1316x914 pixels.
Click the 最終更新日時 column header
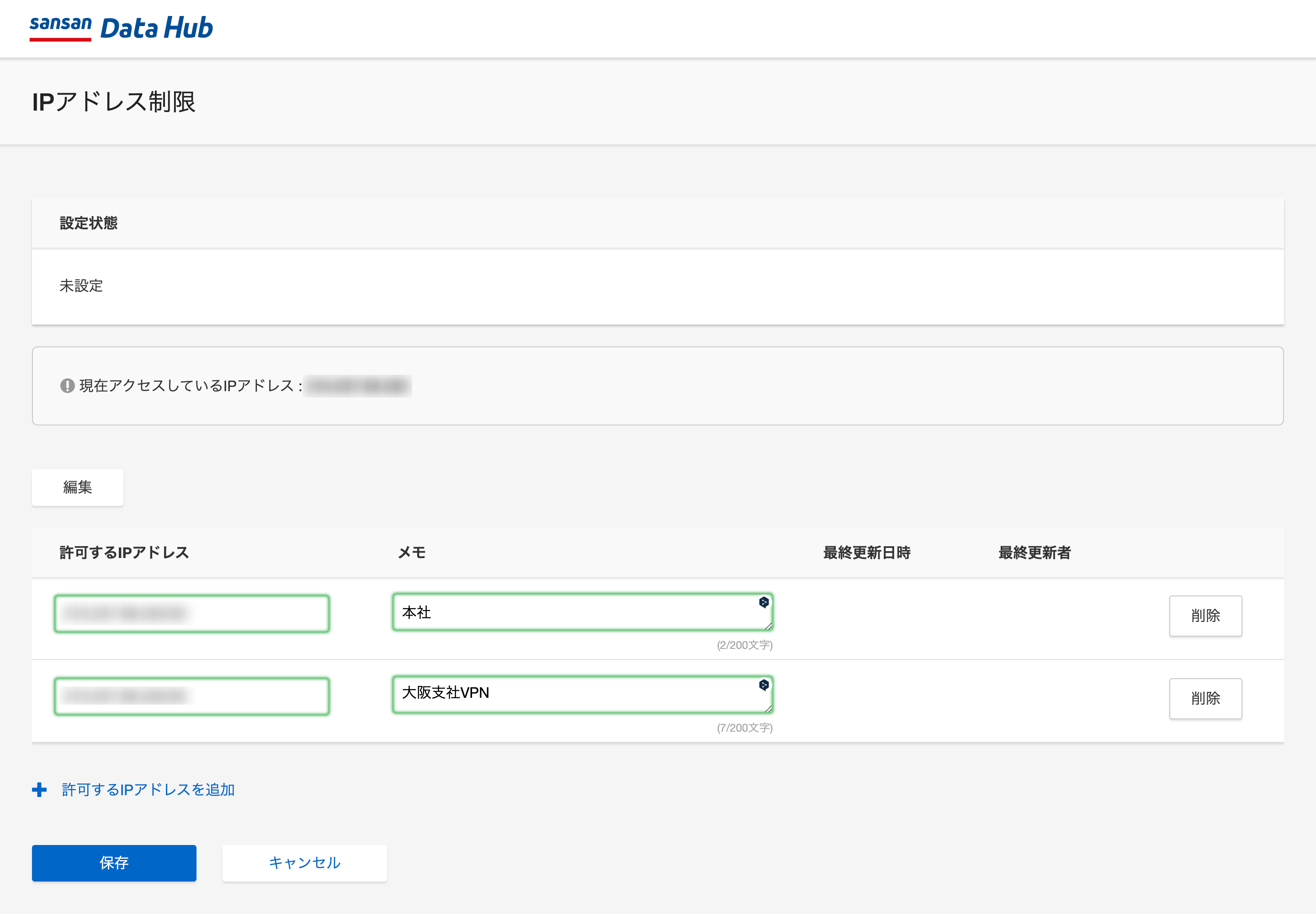(x=866, y=553)
